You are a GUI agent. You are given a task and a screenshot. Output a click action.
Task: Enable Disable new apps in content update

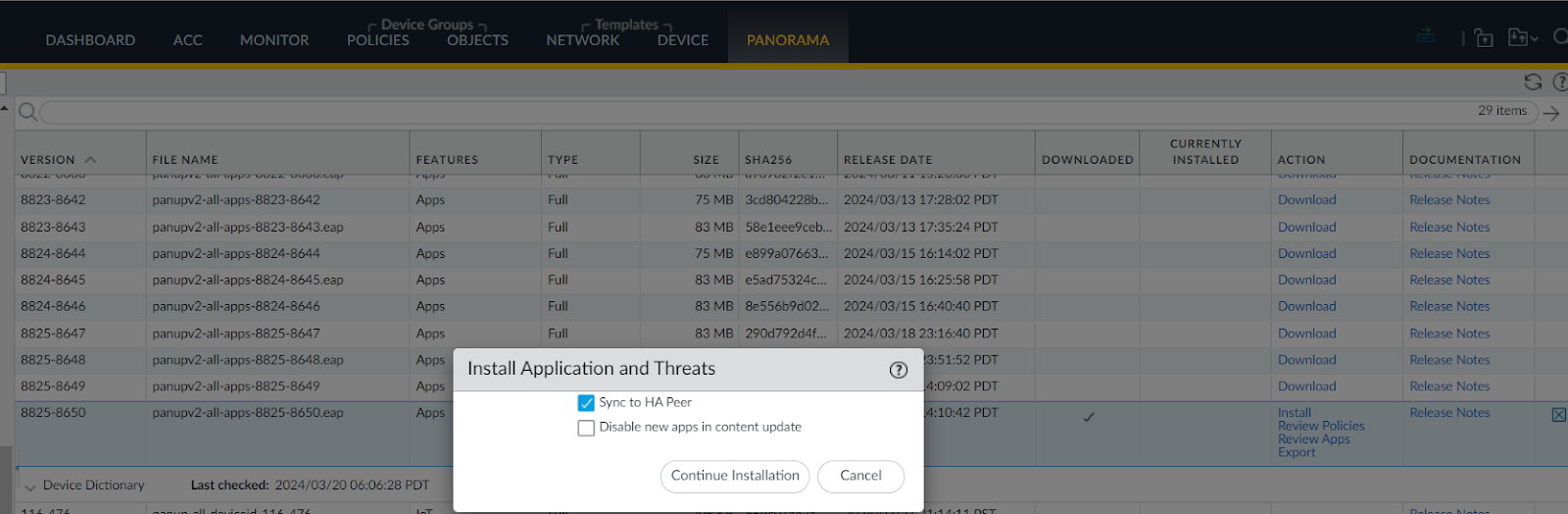click(x=586, y=428)
